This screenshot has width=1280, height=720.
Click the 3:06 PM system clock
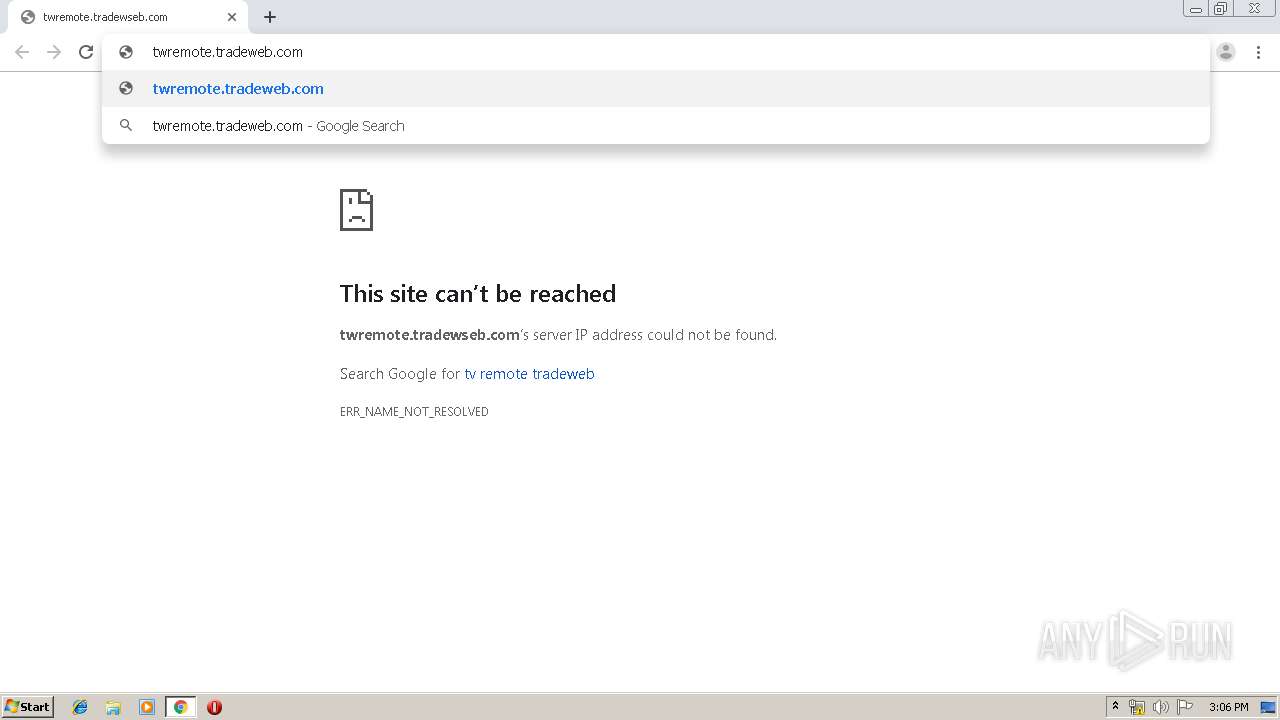point(1228,707)
